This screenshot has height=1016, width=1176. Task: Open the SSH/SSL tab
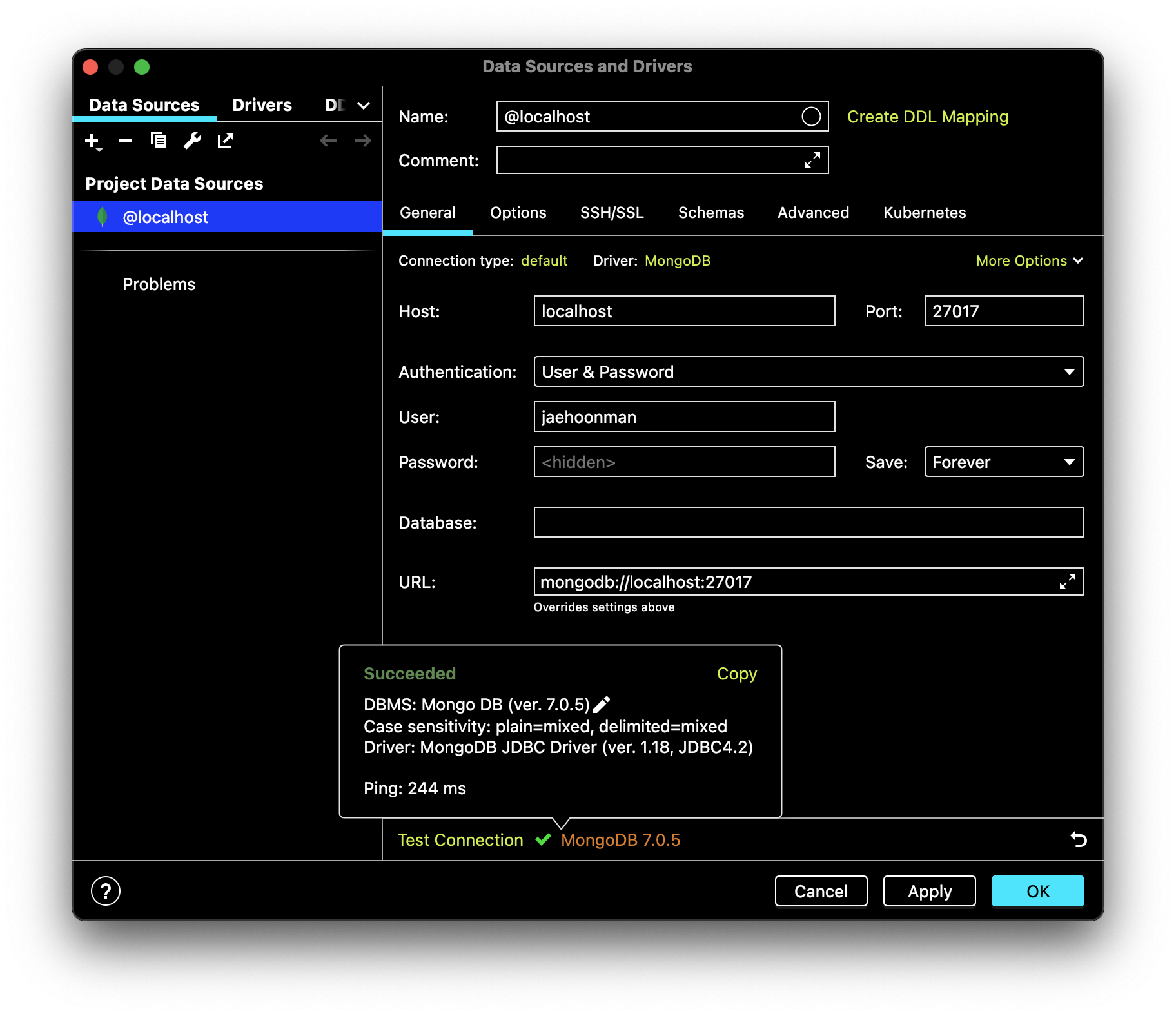pyautogui.click(x=612, y=213)
